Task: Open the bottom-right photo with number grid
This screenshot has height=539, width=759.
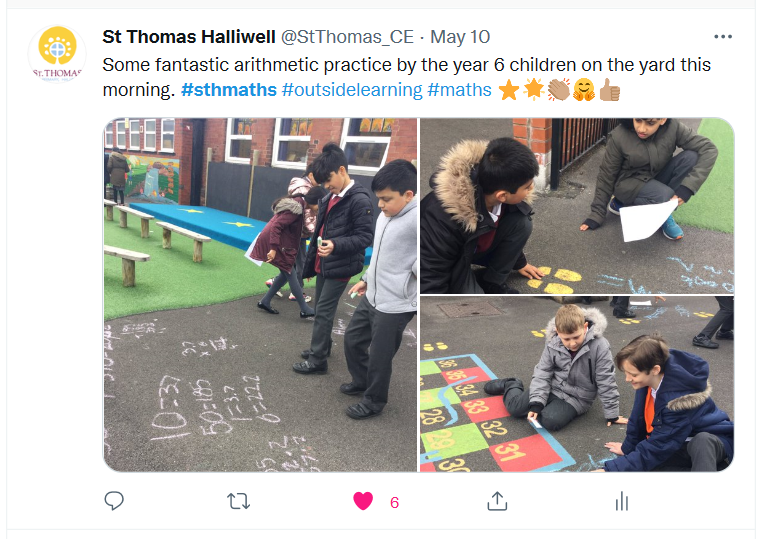Action: pyautogui.click(x=577, y=384)
